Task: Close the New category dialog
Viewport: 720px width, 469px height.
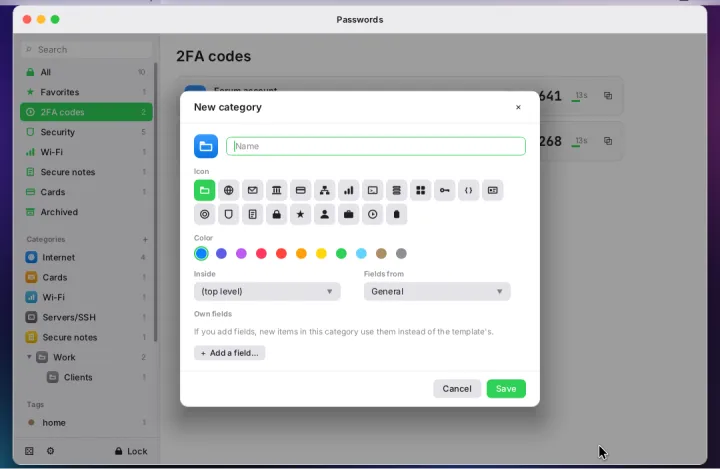Action: point(518,107)
